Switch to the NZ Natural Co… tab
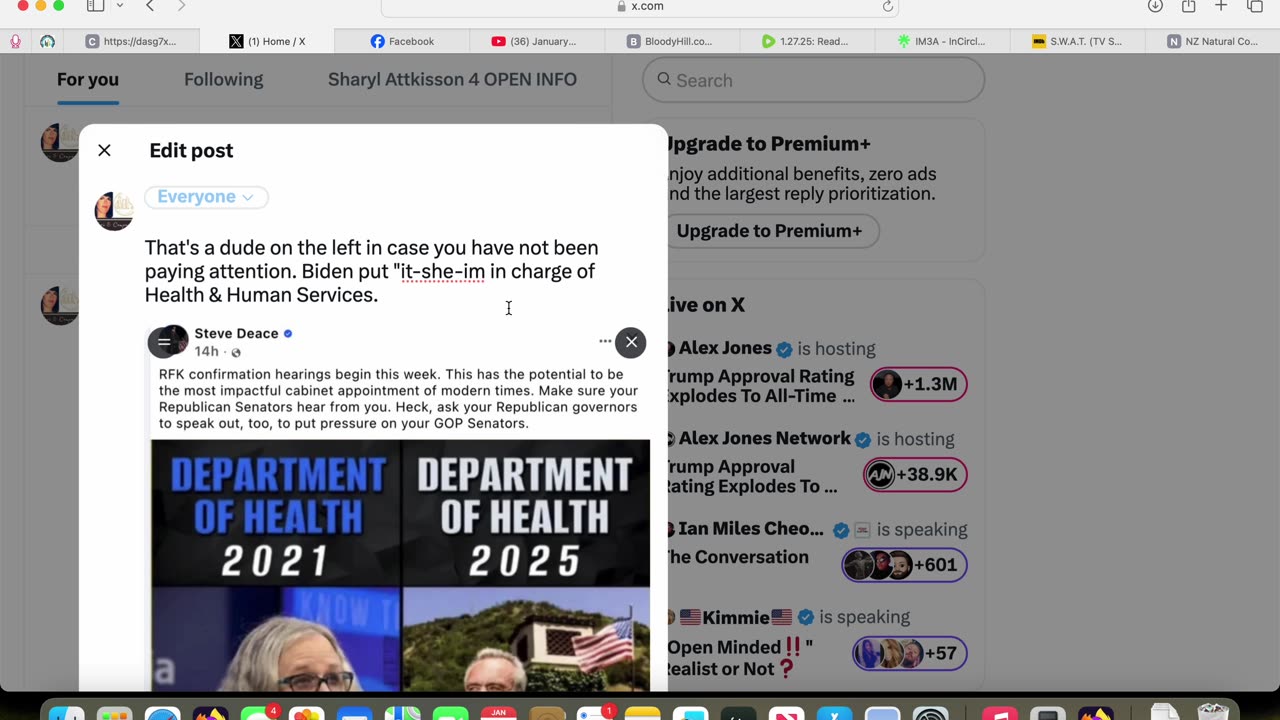Screen dimensions: 1280x720 1213,41
